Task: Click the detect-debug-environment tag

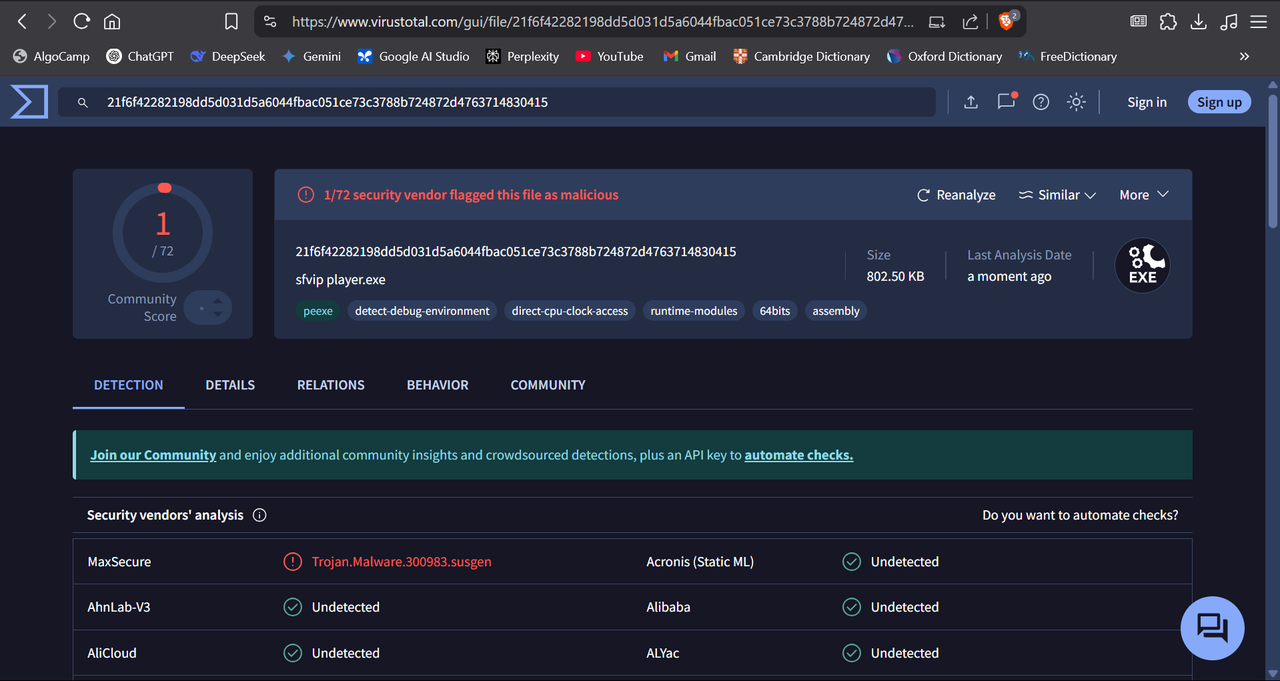Action: pyautogui.click(x=422, y=311)
